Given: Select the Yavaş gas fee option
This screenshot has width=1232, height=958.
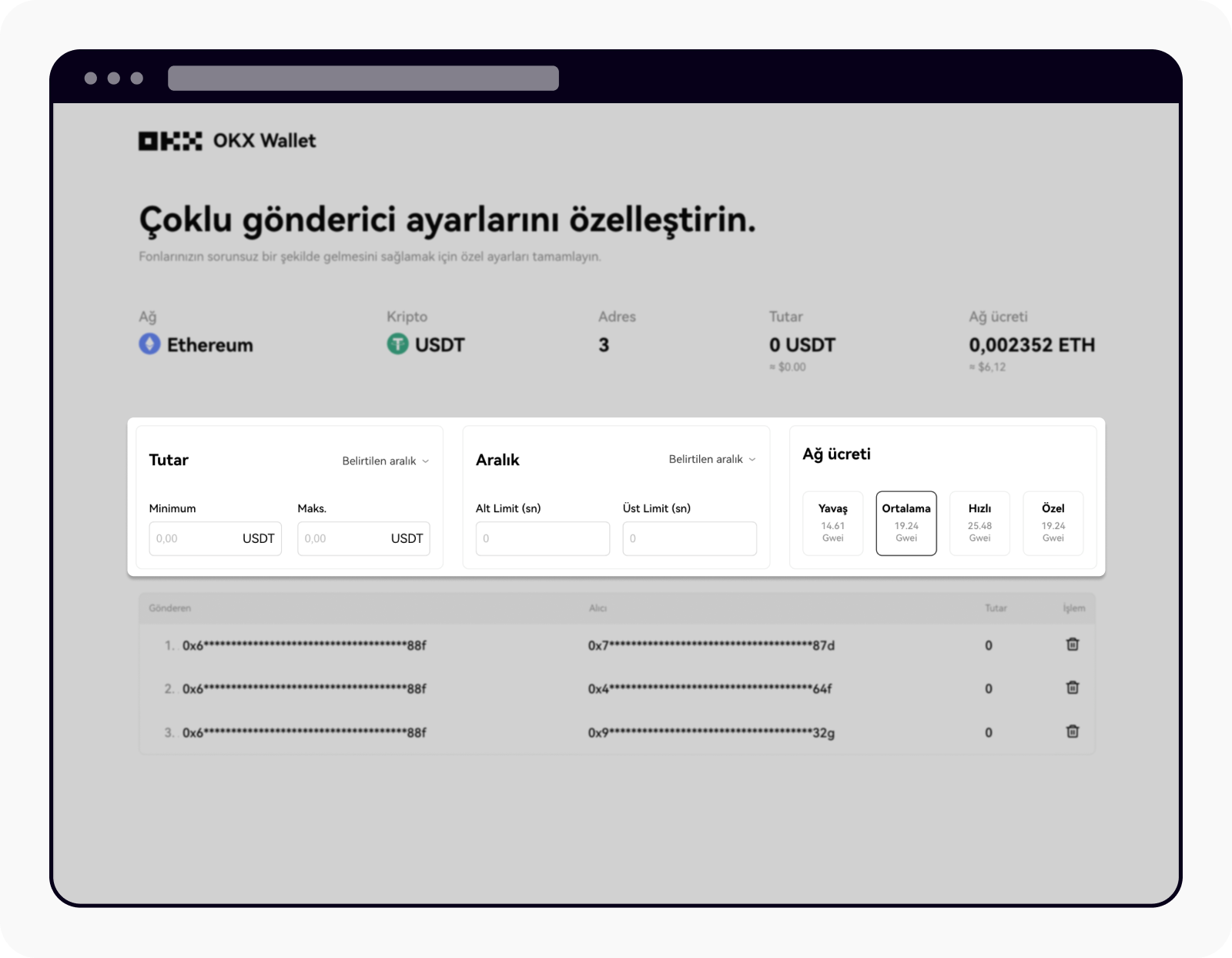Looking at the screenshot, I should [x=832, y=523].
